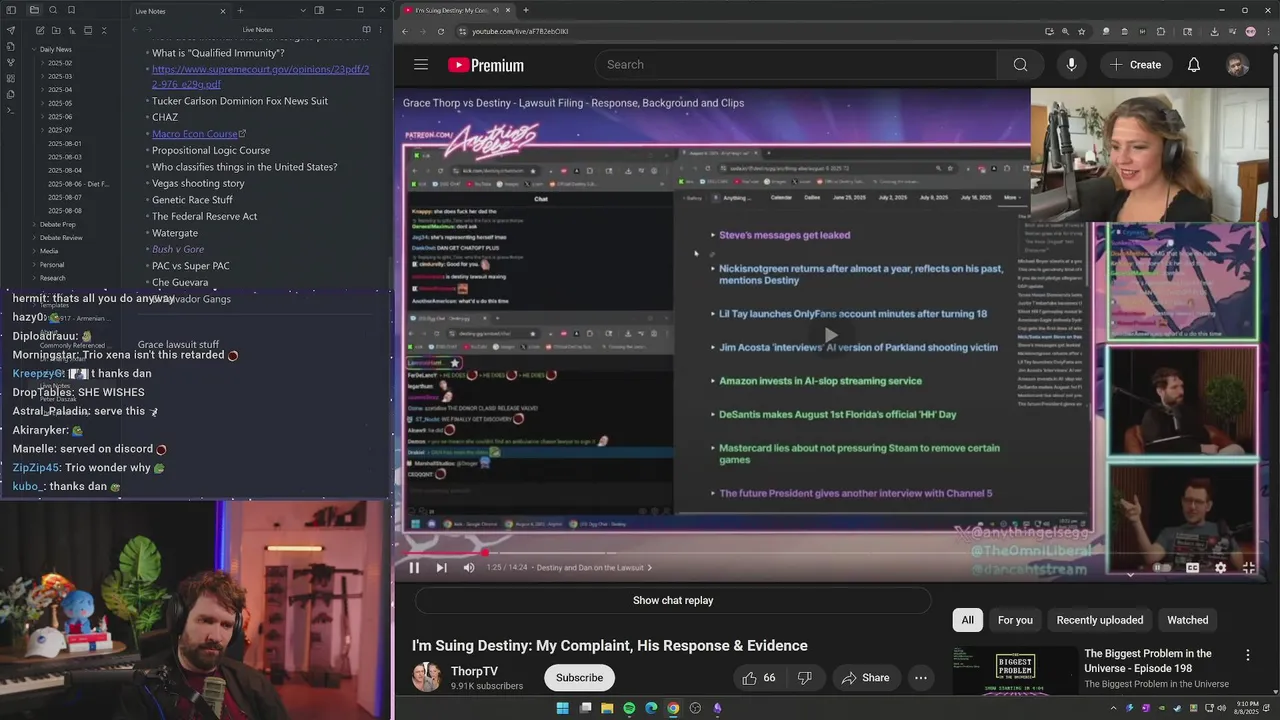Open YouTube hamburger guide menu
1280x720 pixels.
pos(421,65)
